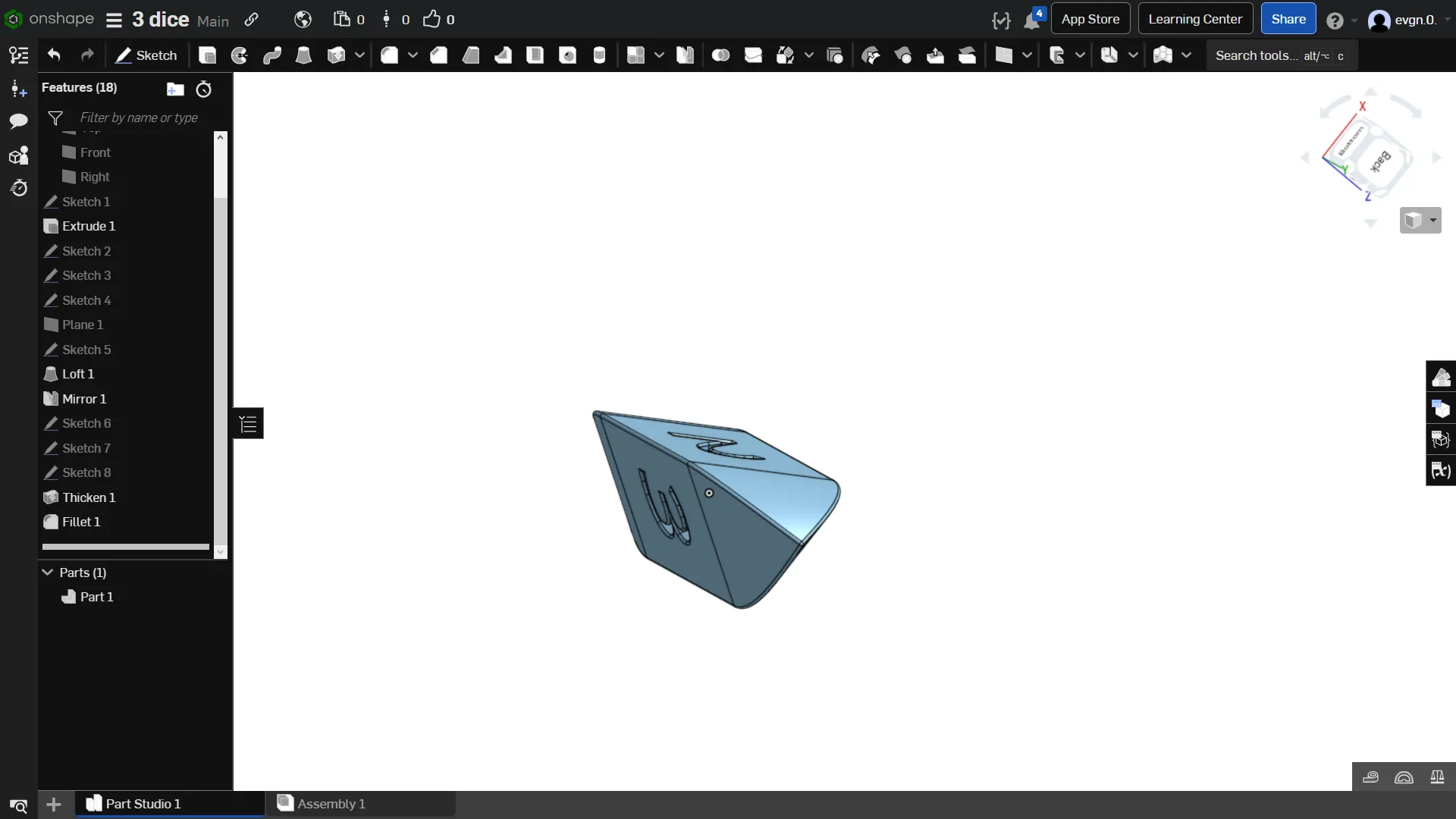Click the Filter by name or type field
The image size is (1456, 819).
coord(139,118)
